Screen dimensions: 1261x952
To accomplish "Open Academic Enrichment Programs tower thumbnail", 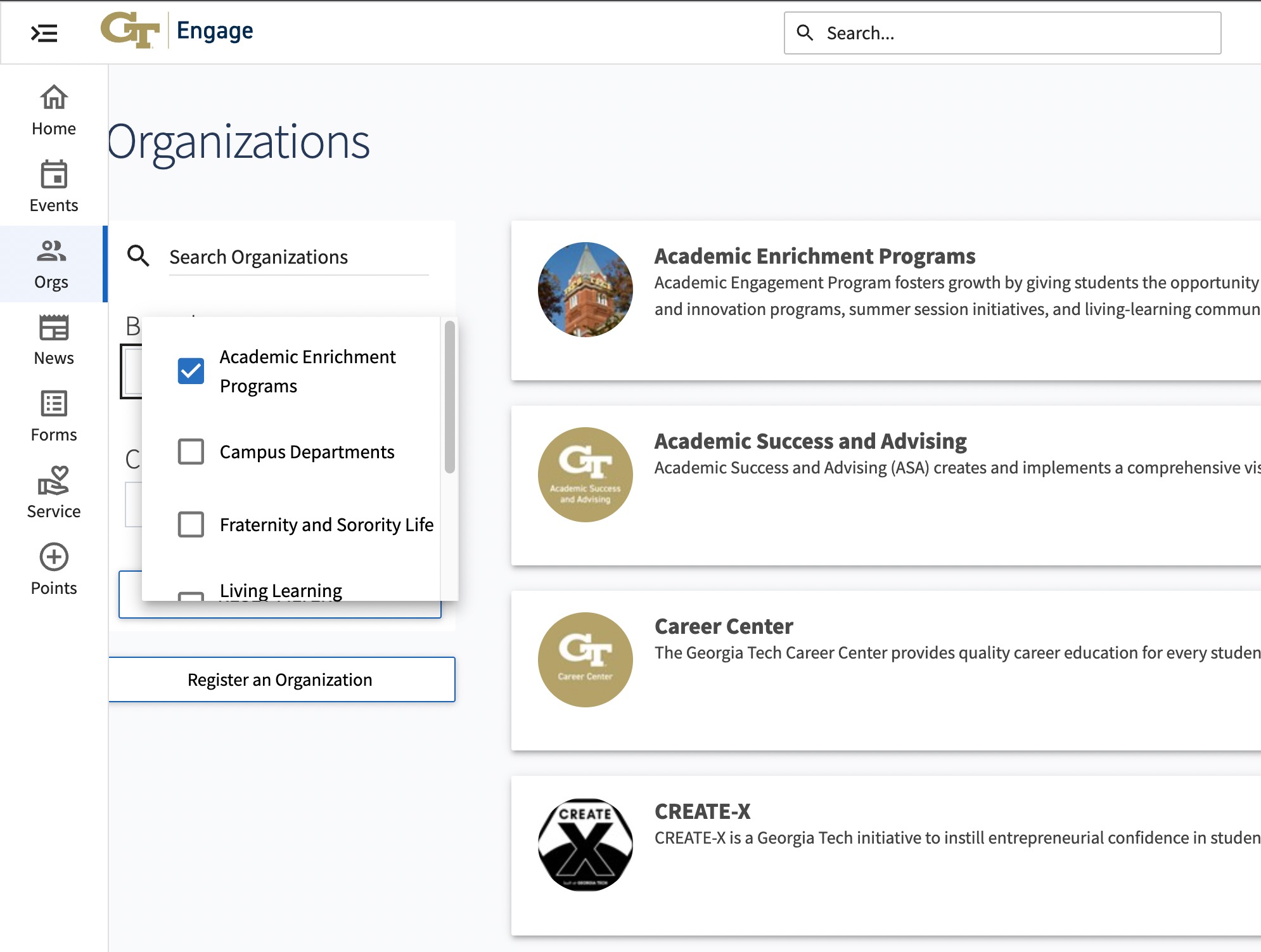I will click(585, 290).
